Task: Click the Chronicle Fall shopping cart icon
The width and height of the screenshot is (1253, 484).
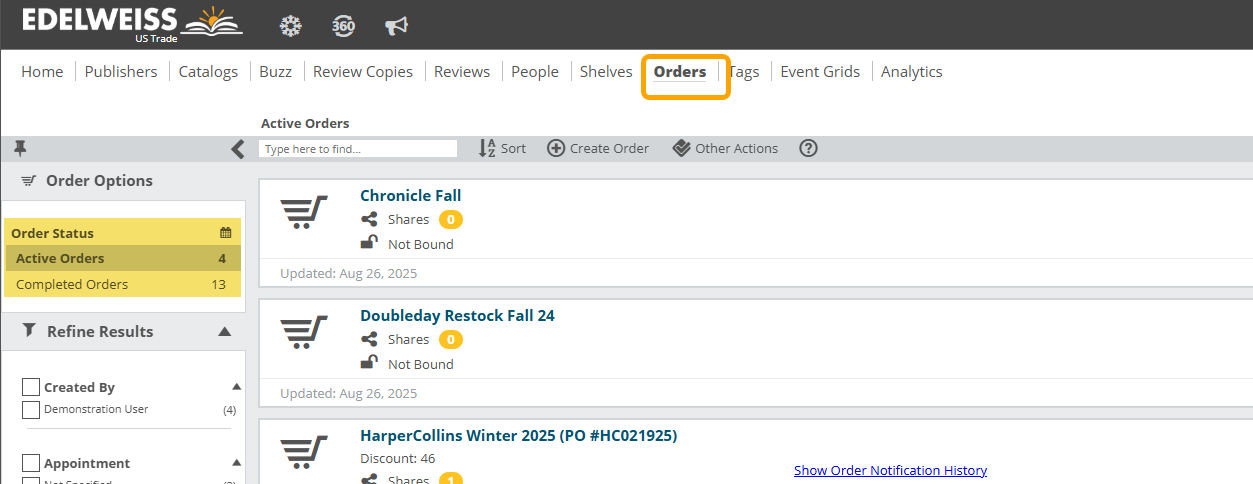Action: tap(304, 212)
